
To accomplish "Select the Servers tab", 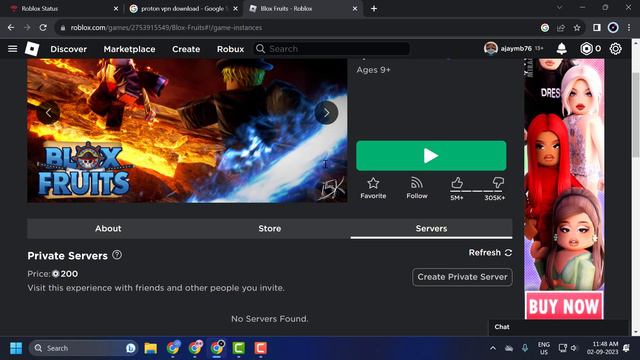I will [x=431, y=229].
